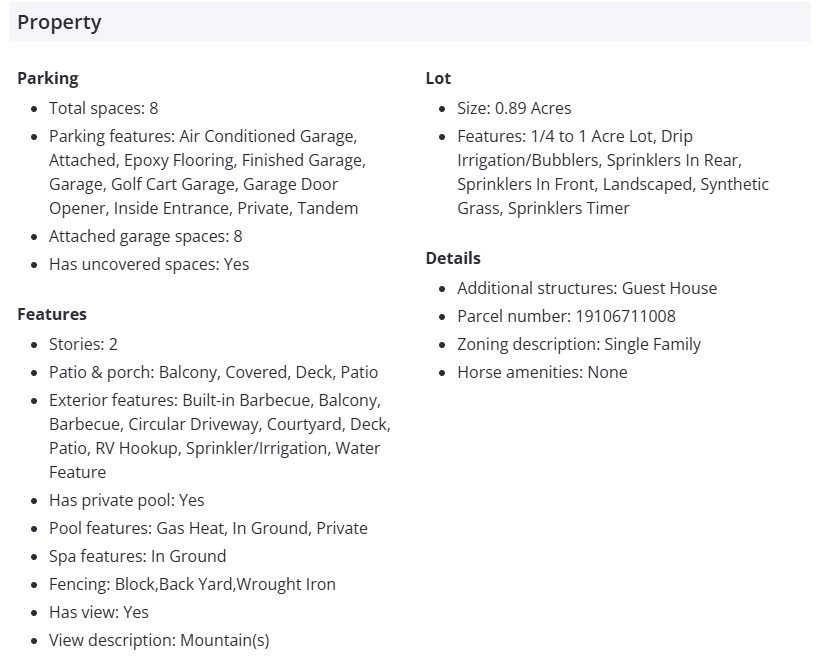Click "Spa features: In Ground" item
816x661 pixels.
[x=138, y=556]
